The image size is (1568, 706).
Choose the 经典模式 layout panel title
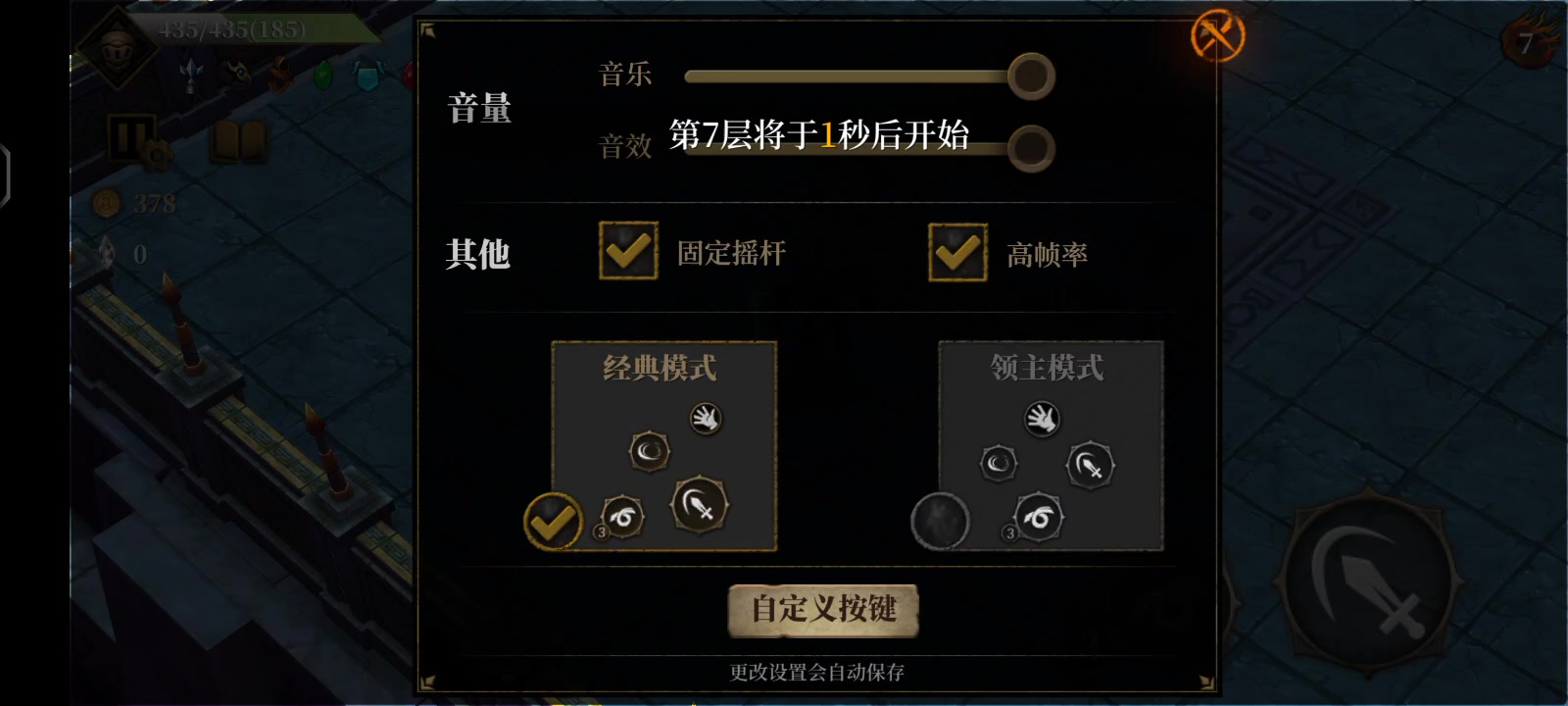(660, 368)
